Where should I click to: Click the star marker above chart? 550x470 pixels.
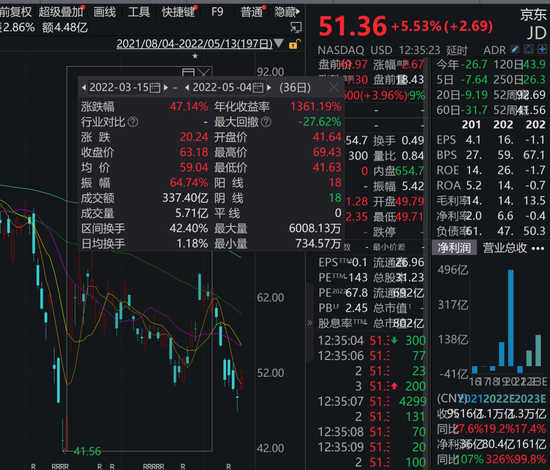pos(195,56)
